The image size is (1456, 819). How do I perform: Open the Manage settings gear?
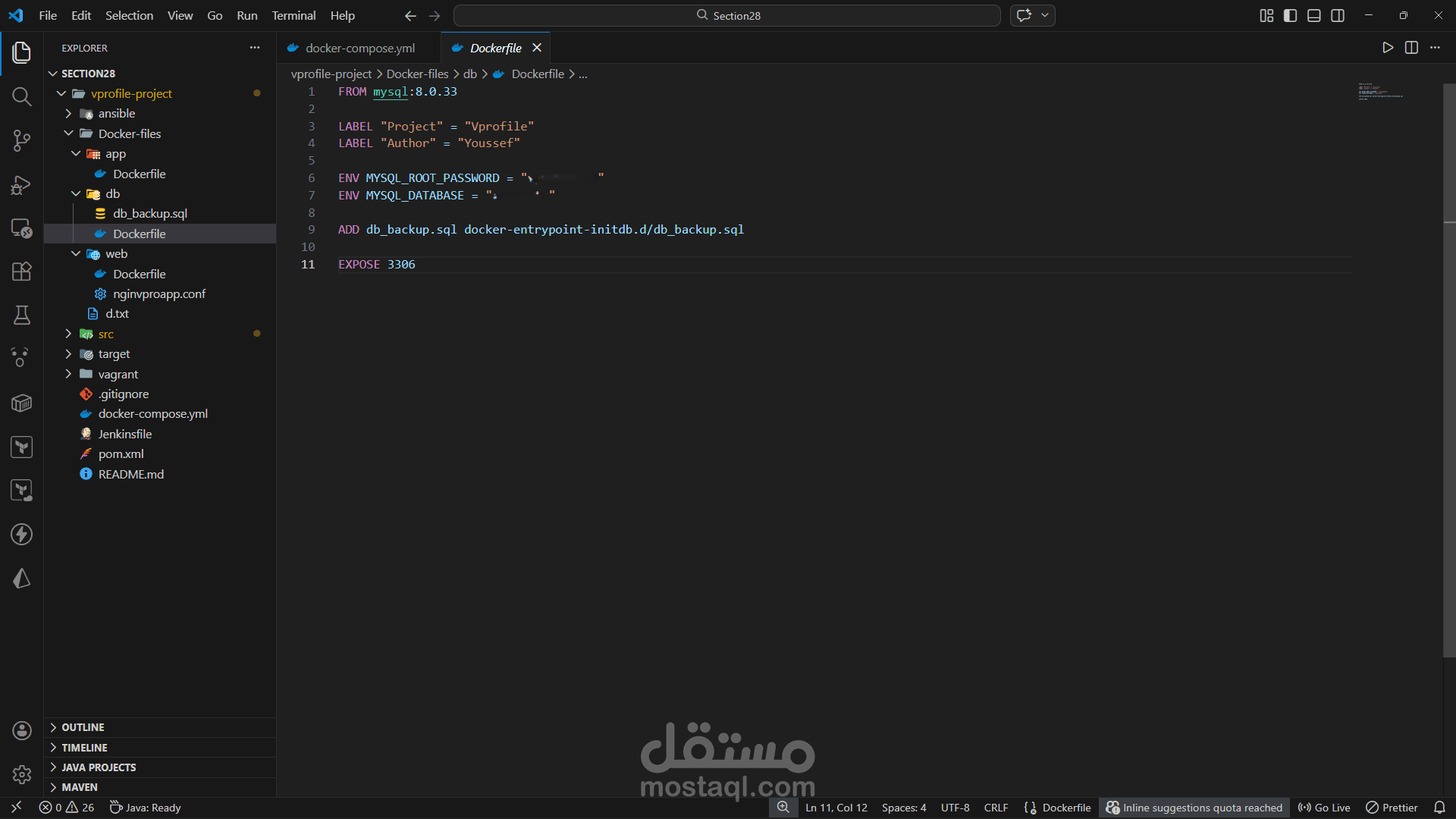tap(21, 774)
